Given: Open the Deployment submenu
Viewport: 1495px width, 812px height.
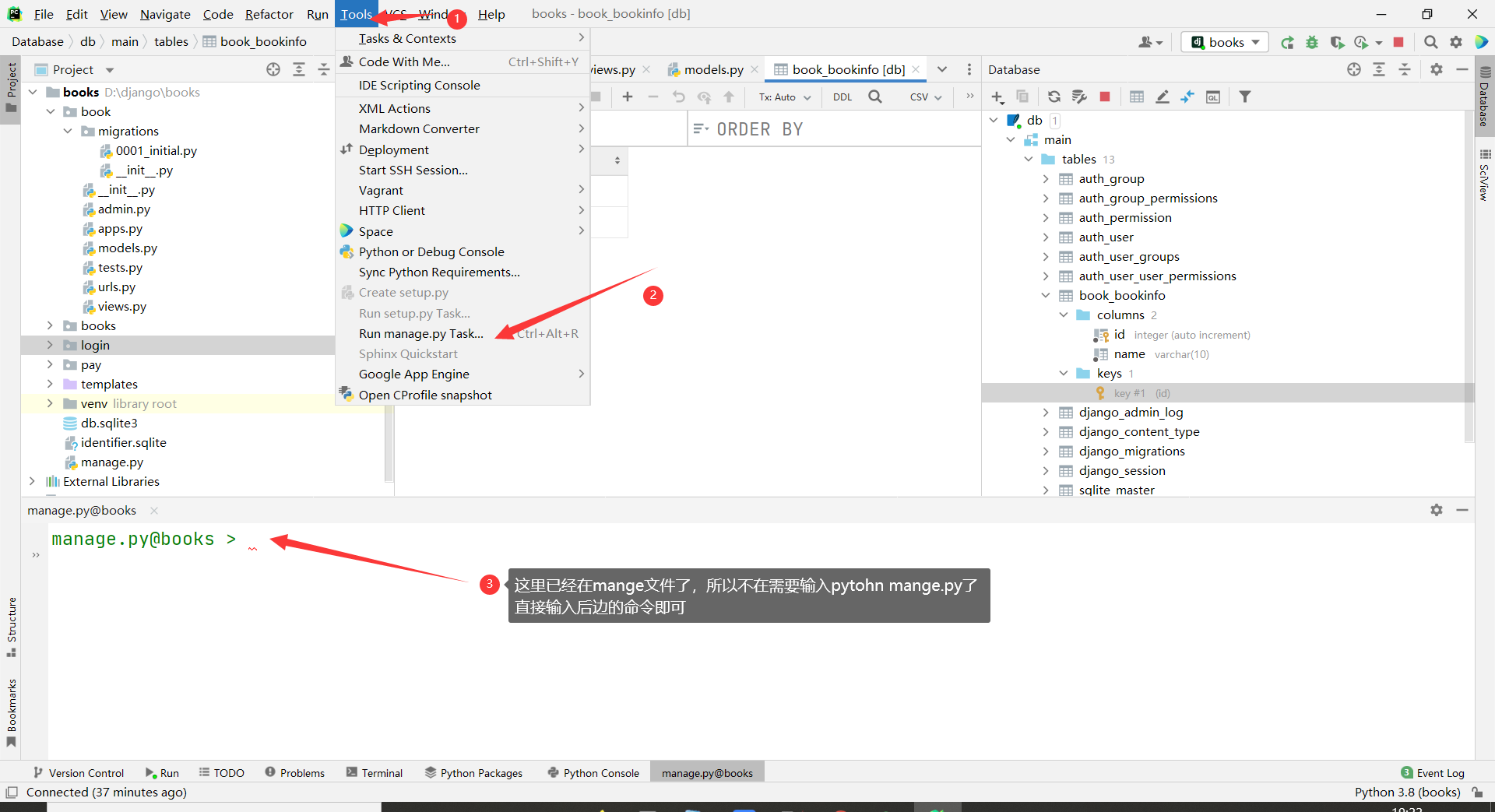Looking at the screenshot, I should click(x=463, y=149).
